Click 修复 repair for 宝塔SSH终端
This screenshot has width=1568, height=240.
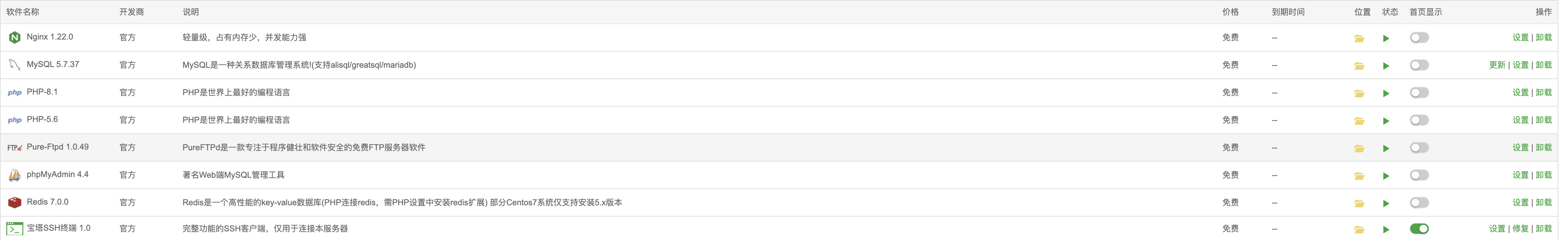tap(1520, 229)
